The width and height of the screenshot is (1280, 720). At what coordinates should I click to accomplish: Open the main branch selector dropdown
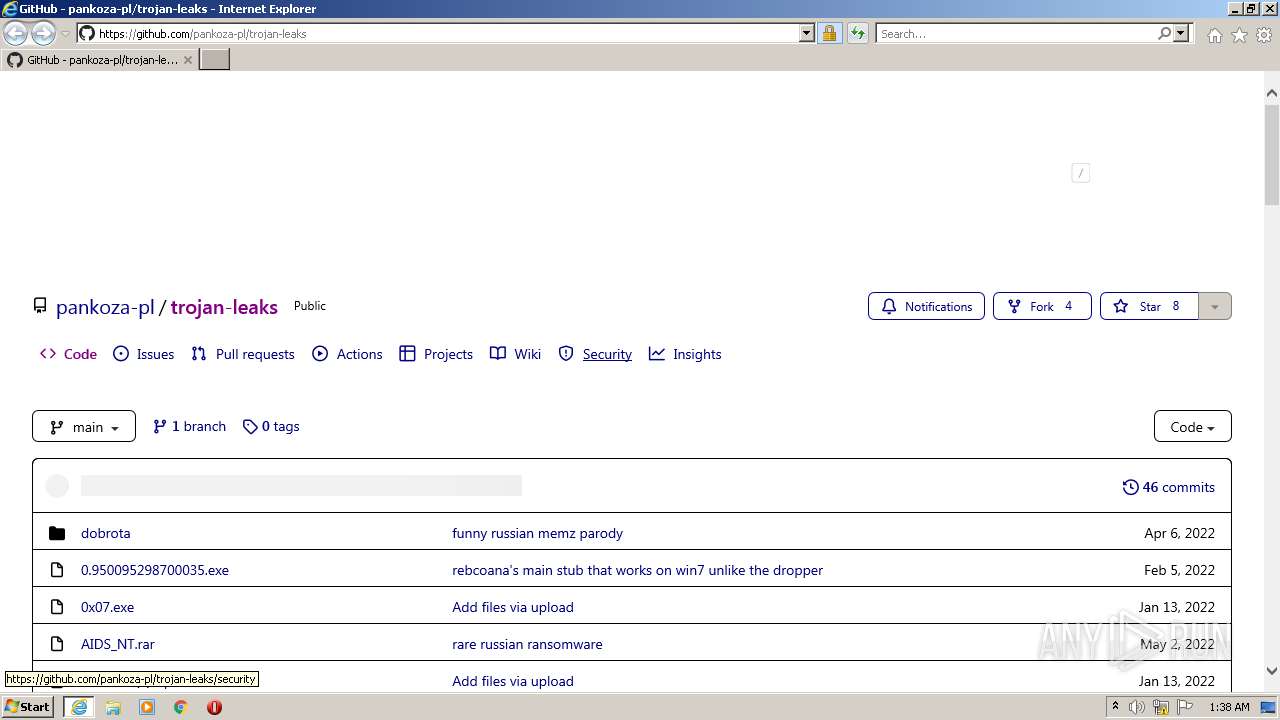(x=84, y=427)
